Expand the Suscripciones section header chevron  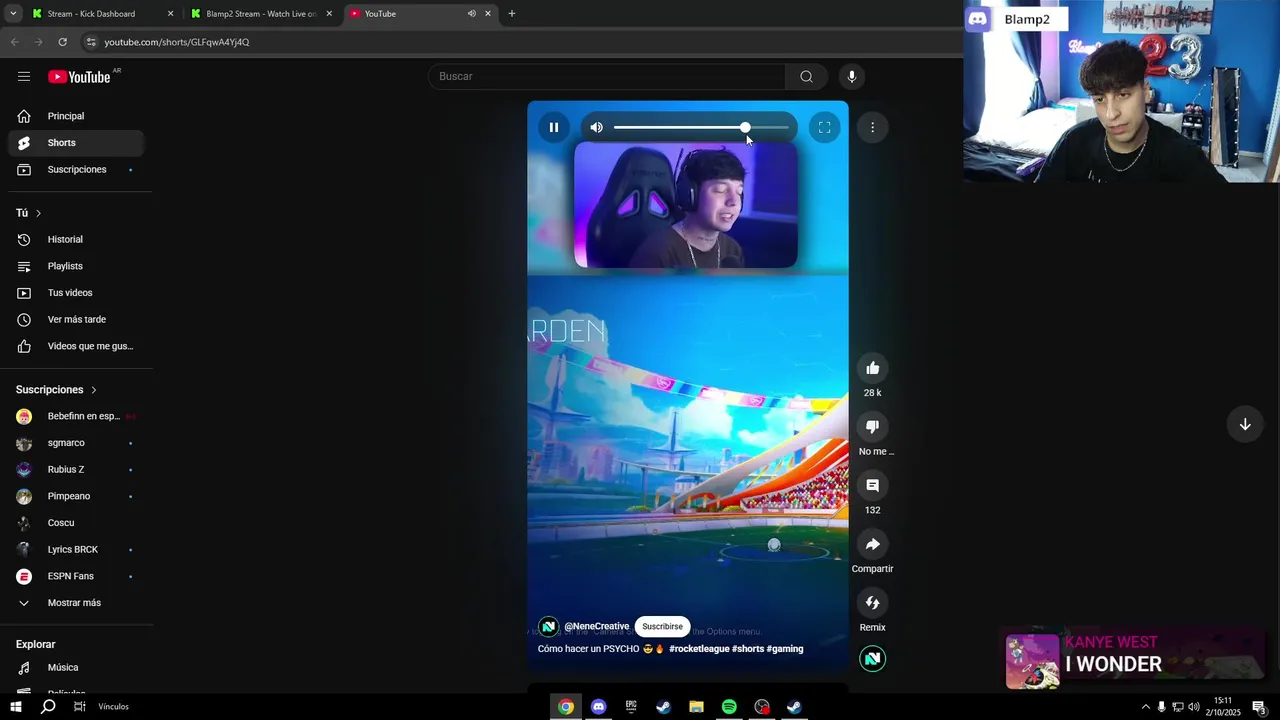pos(94,390)
